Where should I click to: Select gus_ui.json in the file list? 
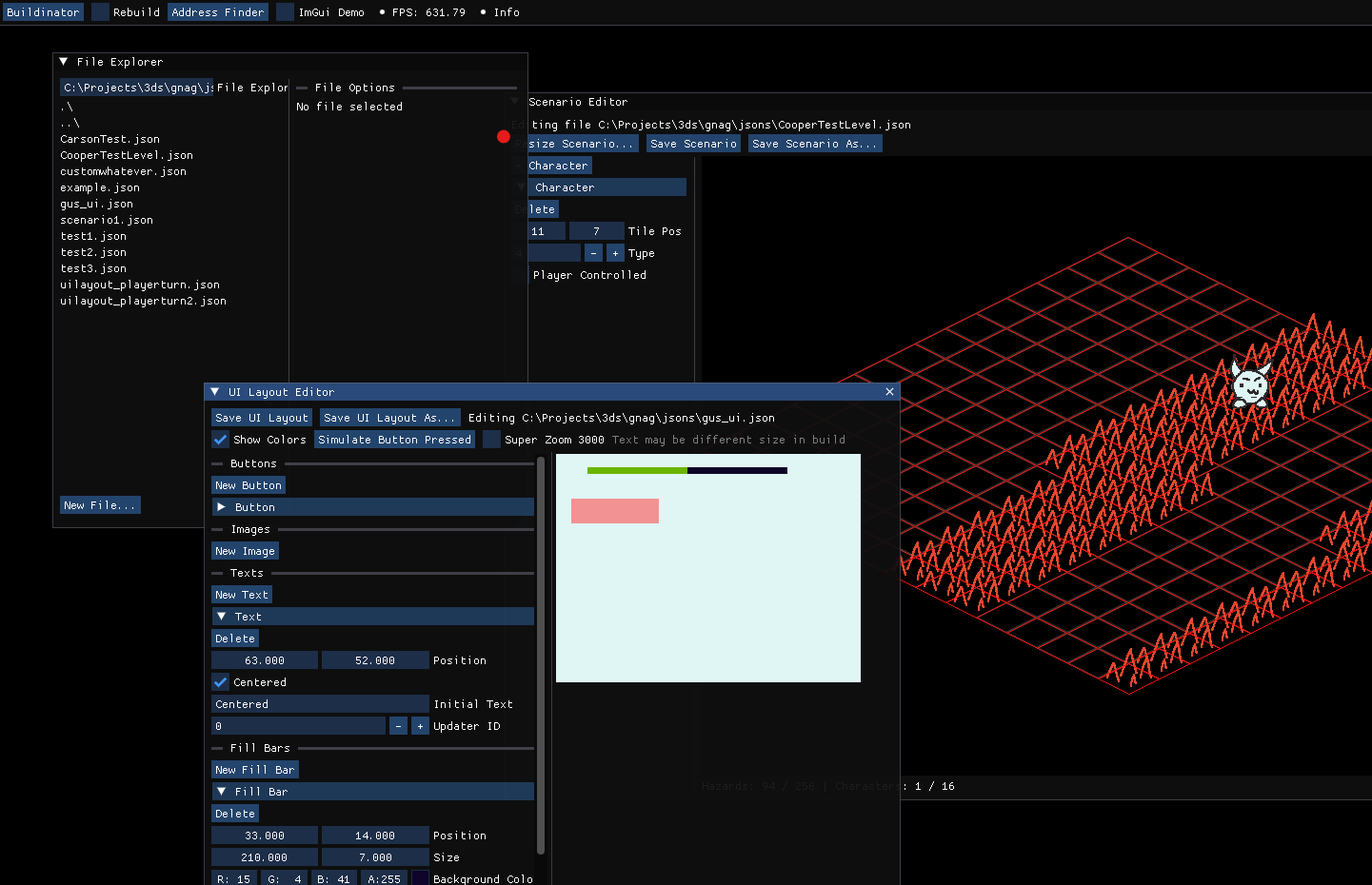click(97, 204)
